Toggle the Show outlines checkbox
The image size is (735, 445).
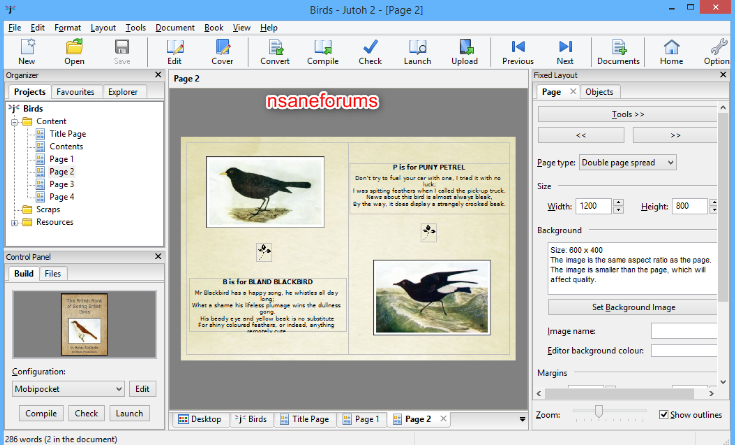coord(664,415)
